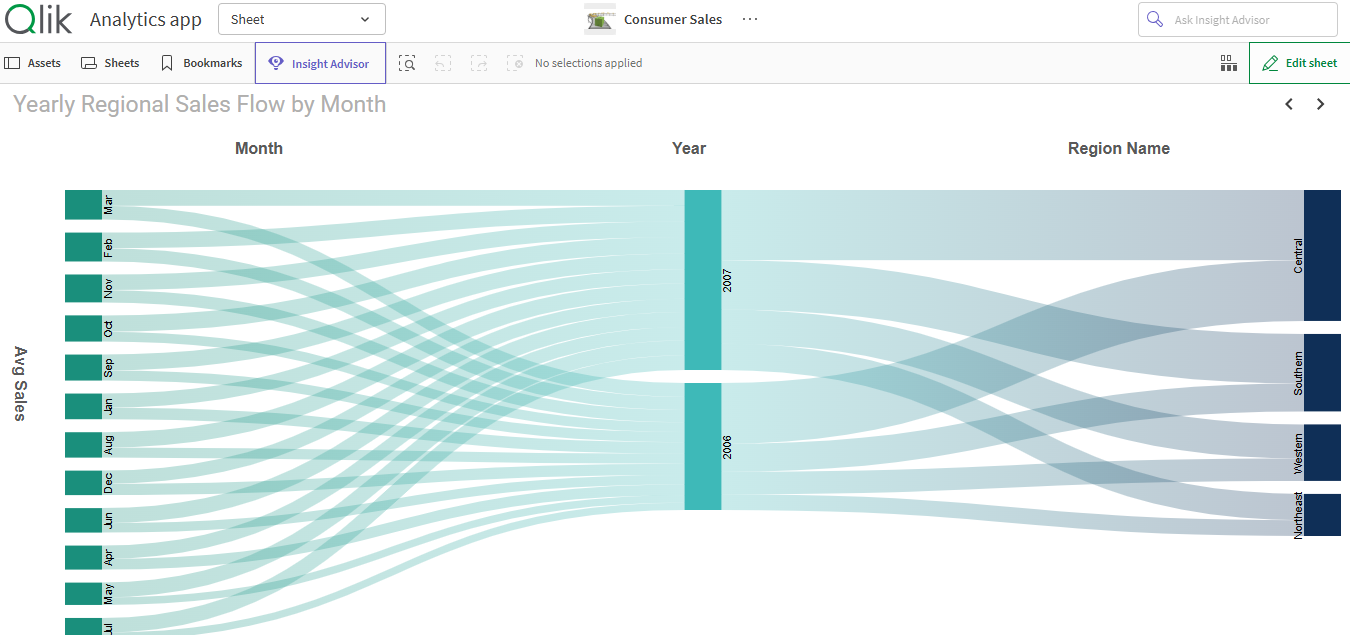Viewport: 1350px width, 644px height.
Task: Click the Consumer Sales app thumbnail
Action: coord(599,18)
